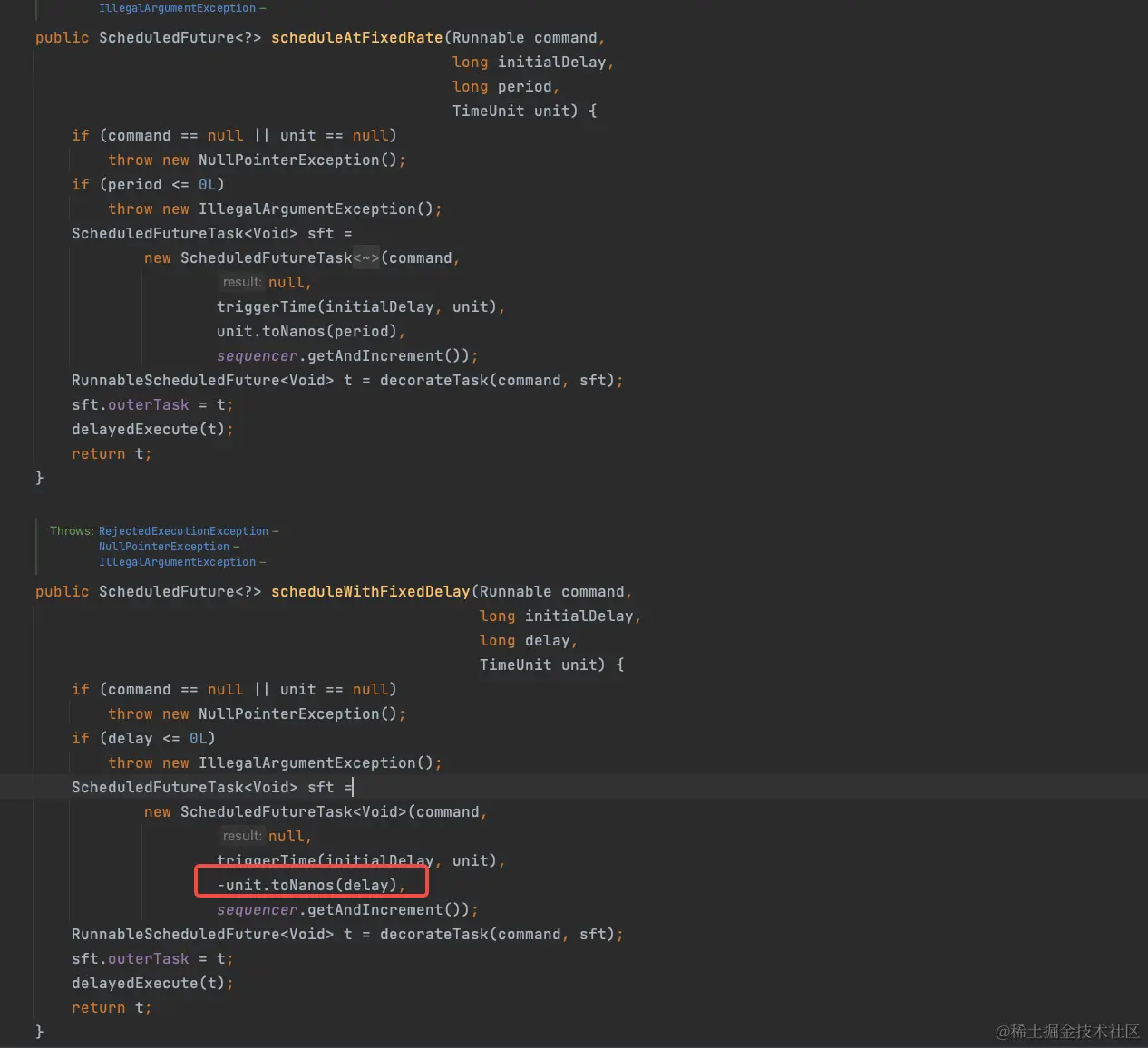Viewport: 1148px width, 1048px height.
Task: Click 'Runnable command,' in the scheduleWithFixedDelay signature
Action: point(556,592)
